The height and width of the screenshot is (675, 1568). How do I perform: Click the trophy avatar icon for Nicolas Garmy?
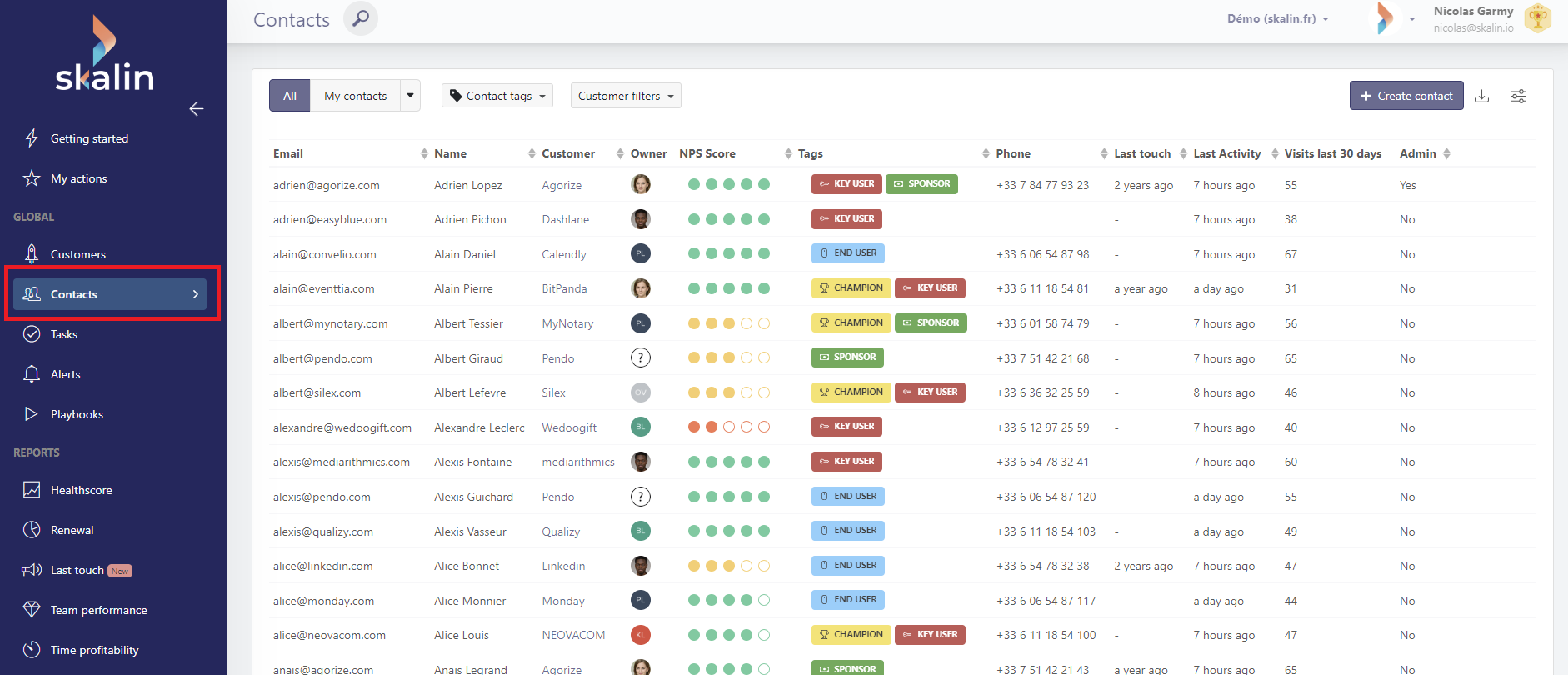point(1537,18)
